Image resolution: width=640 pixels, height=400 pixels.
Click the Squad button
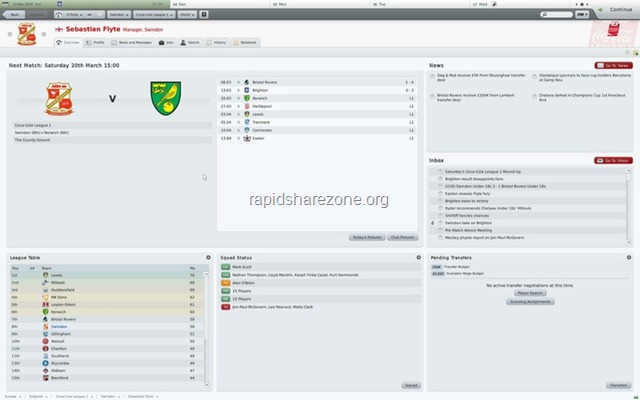[x=411, y=385]
